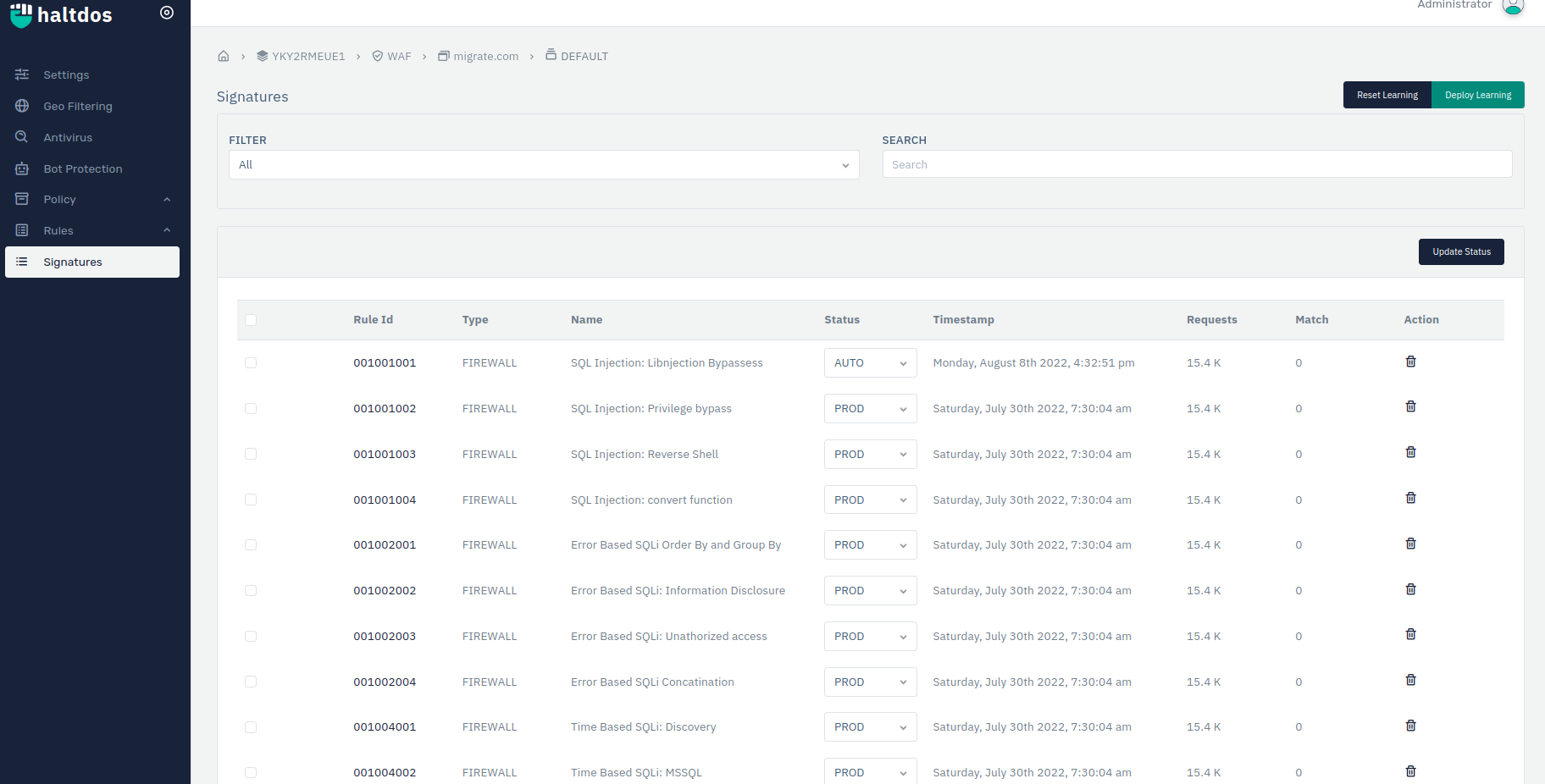Viewport: 1545px width, 784px height.
Task: Open status dropdown for Unathorized access rule
Action: [x=870, y=636]
